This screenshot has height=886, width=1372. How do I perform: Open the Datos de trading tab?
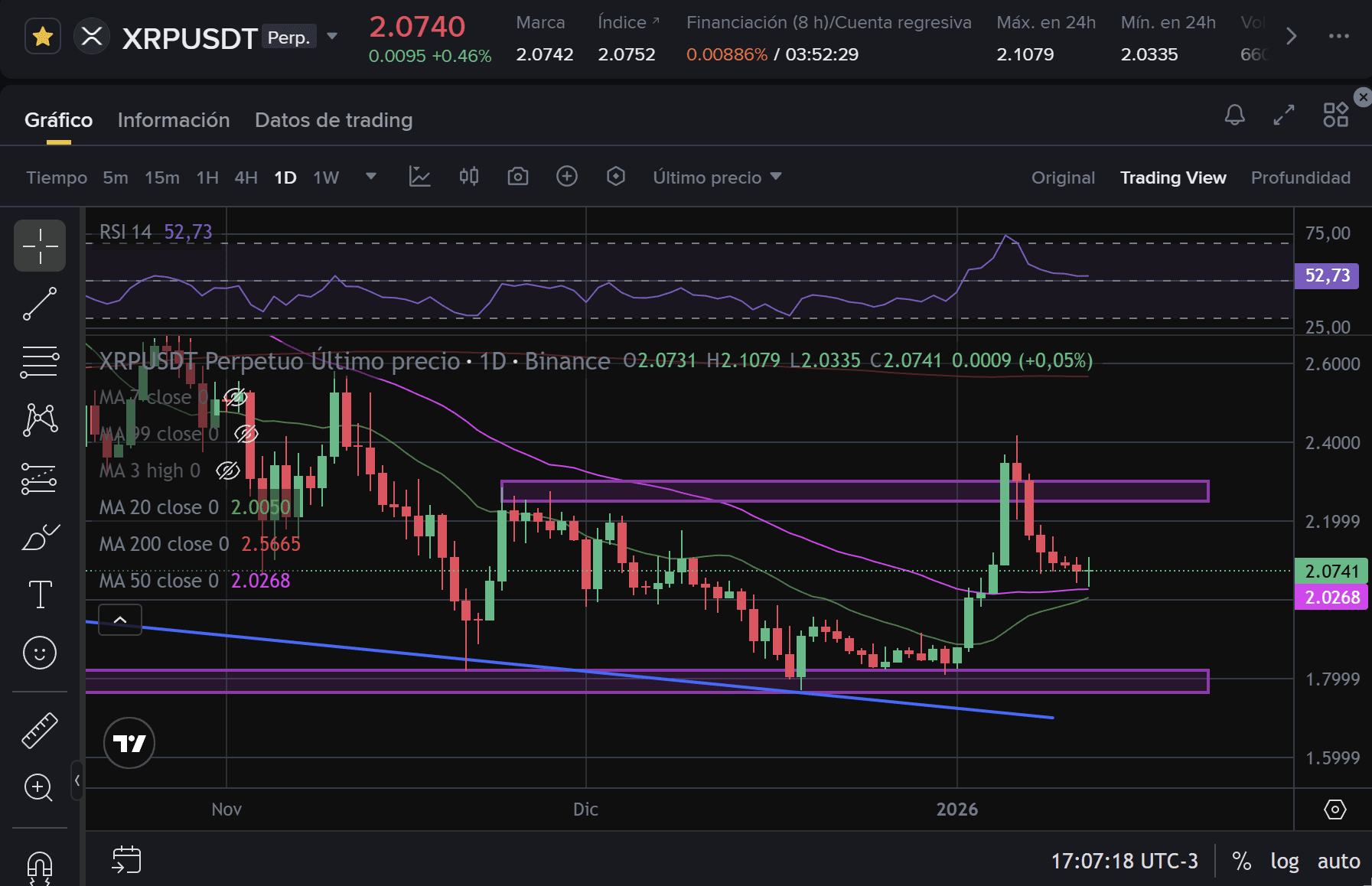[x=334, y=120]
